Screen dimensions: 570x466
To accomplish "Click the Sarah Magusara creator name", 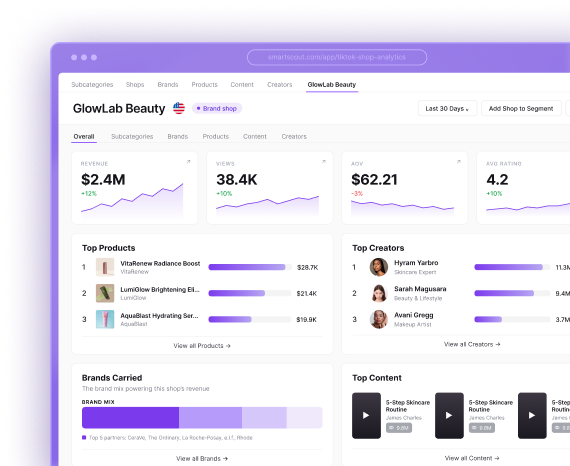I will pos(420,289).
